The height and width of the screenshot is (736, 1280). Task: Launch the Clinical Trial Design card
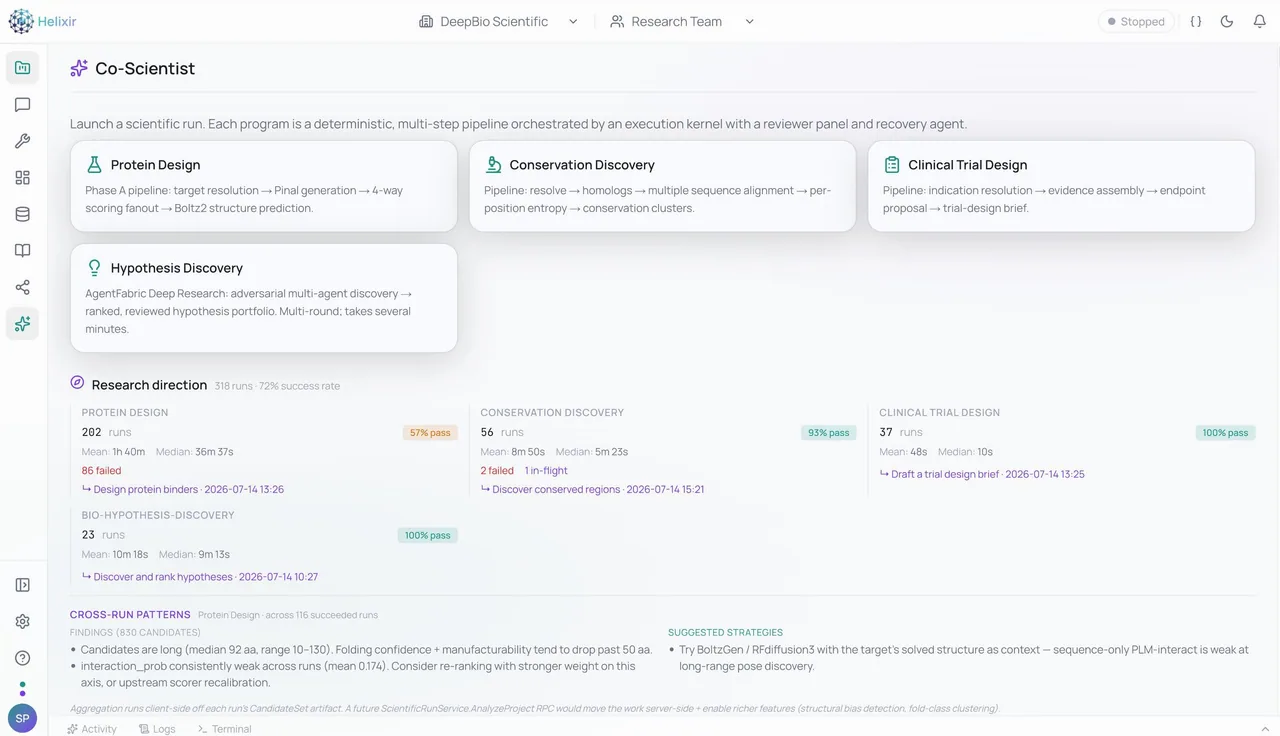1061,186
